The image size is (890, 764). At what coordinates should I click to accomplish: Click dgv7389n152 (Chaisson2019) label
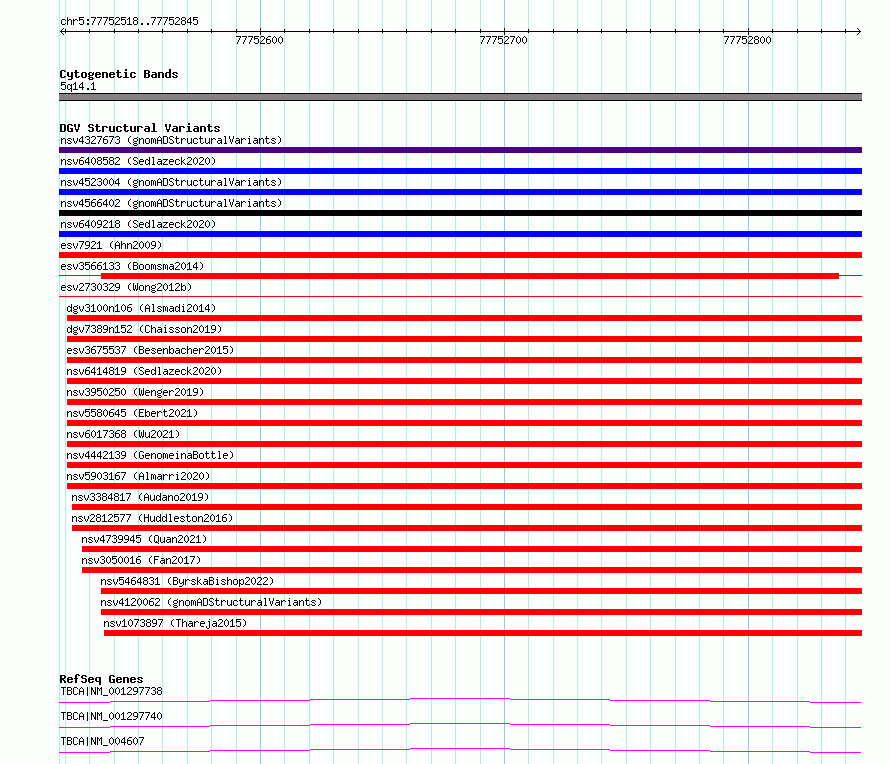coord(144,329)
